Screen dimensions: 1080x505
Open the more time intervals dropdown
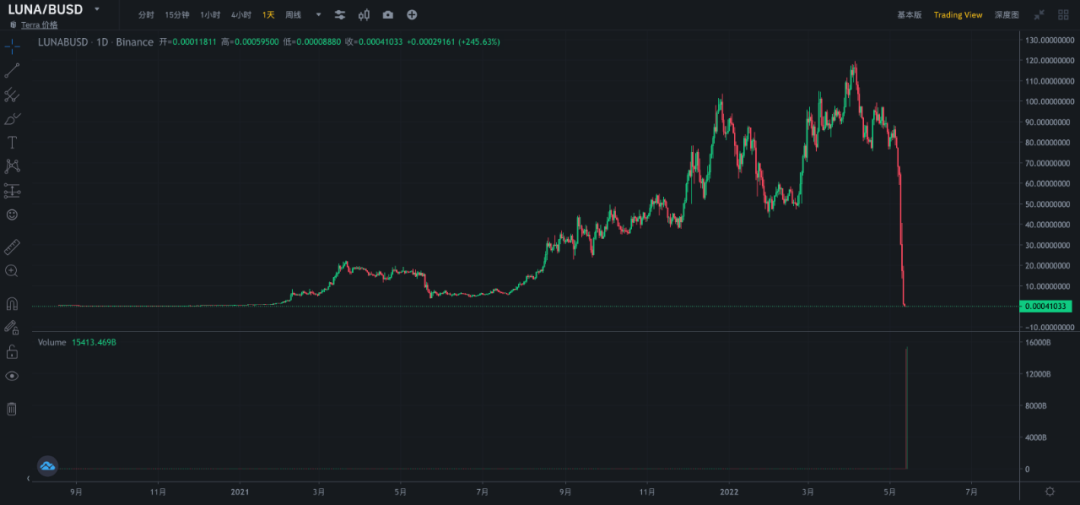click(x=318, y=14)
